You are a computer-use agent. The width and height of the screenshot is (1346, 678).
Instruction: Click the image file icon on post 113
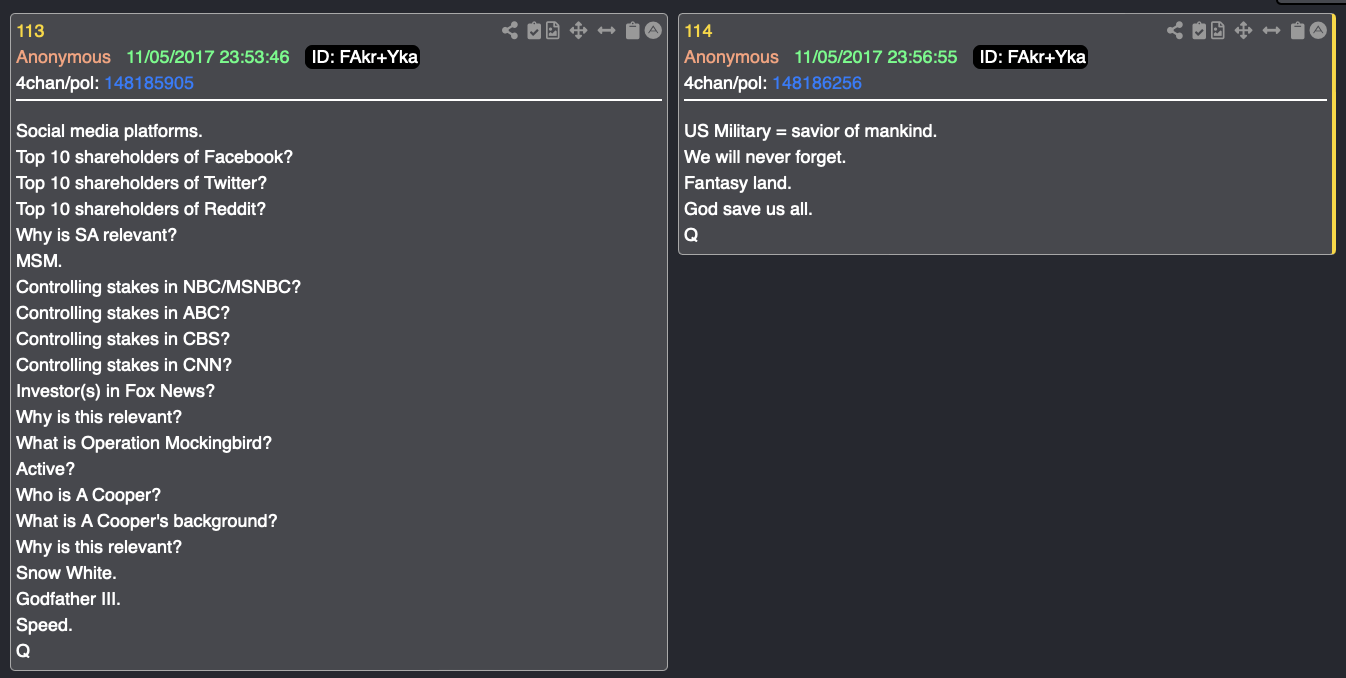[x=552, y=31]
